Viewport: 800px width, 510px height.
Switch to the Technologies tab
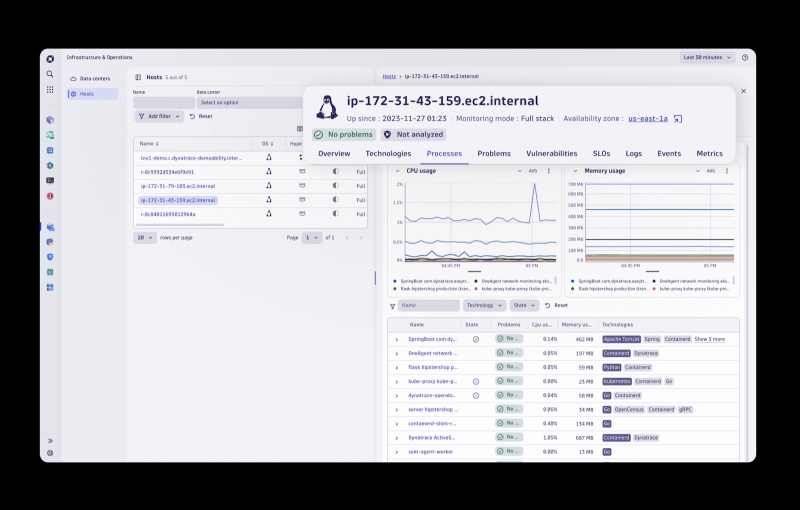coord(388,154)
